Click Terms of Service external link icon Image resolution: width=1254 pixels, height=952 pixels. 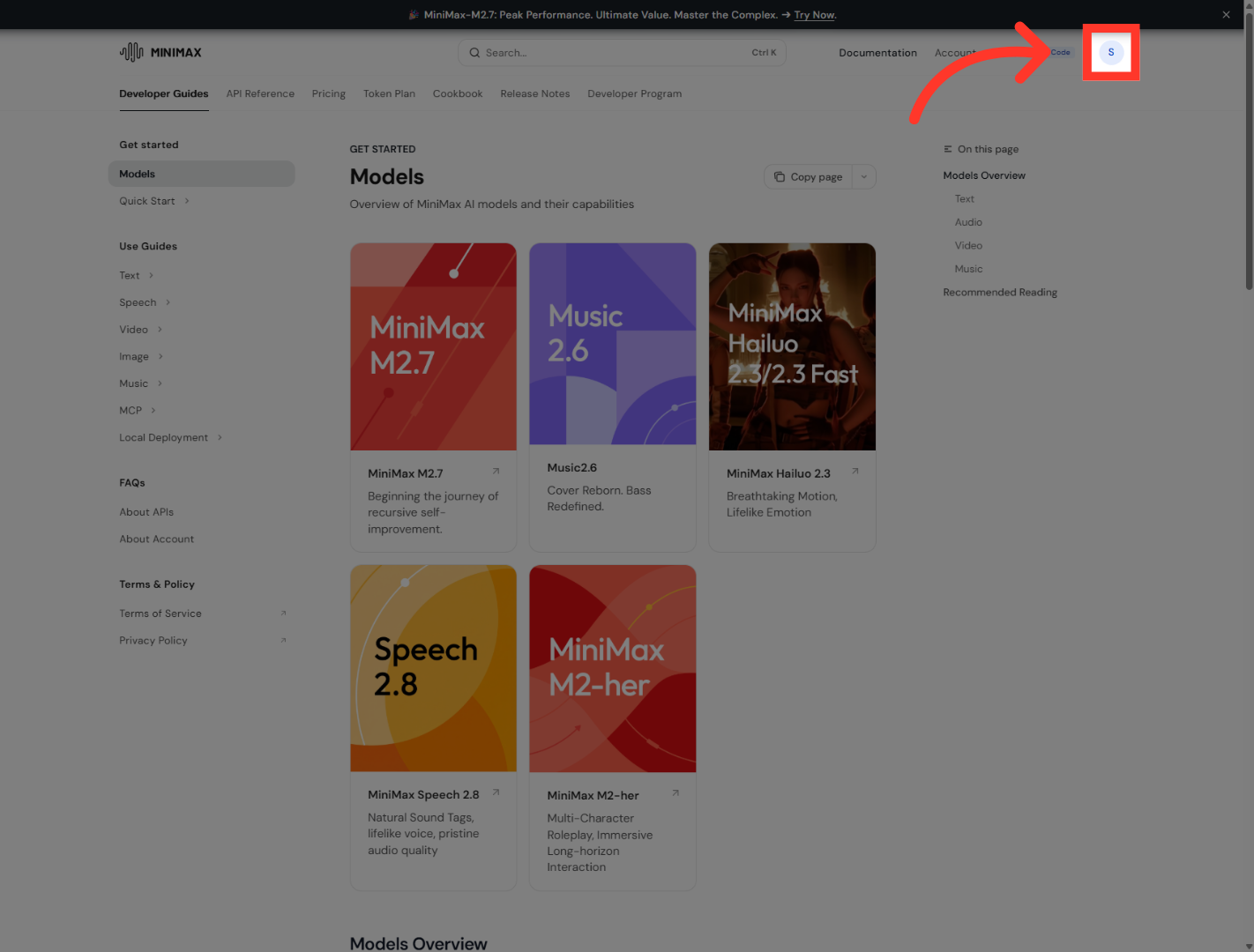click(x=283, y=614)
